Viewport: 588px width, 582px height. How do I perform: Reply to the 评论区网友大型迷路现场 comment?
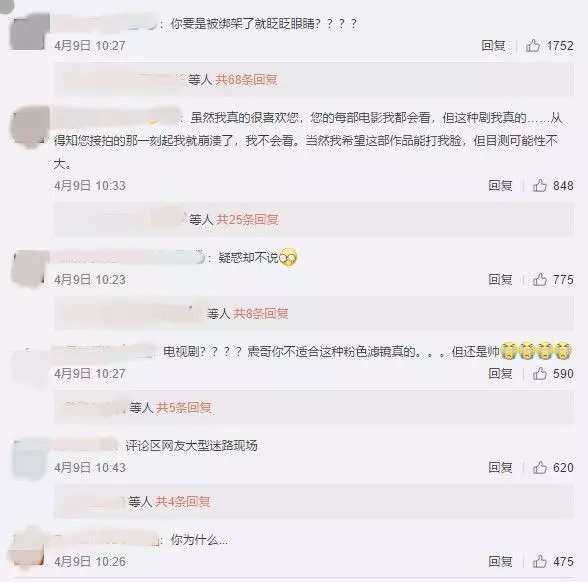point(500,468)
